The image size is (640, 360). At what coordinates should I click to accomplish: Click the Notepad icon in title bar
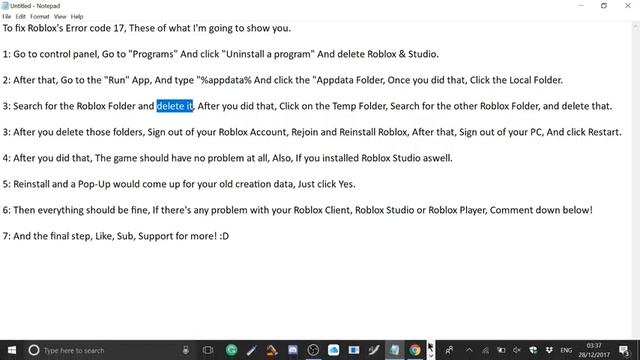click(x=5, y=6)
